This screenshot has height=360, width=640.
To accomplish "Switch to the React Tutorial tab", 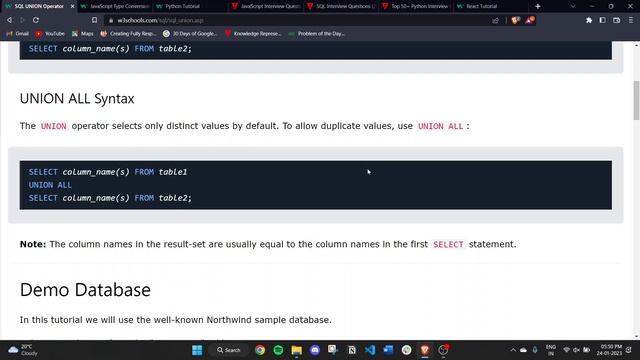I will point(492,6).
